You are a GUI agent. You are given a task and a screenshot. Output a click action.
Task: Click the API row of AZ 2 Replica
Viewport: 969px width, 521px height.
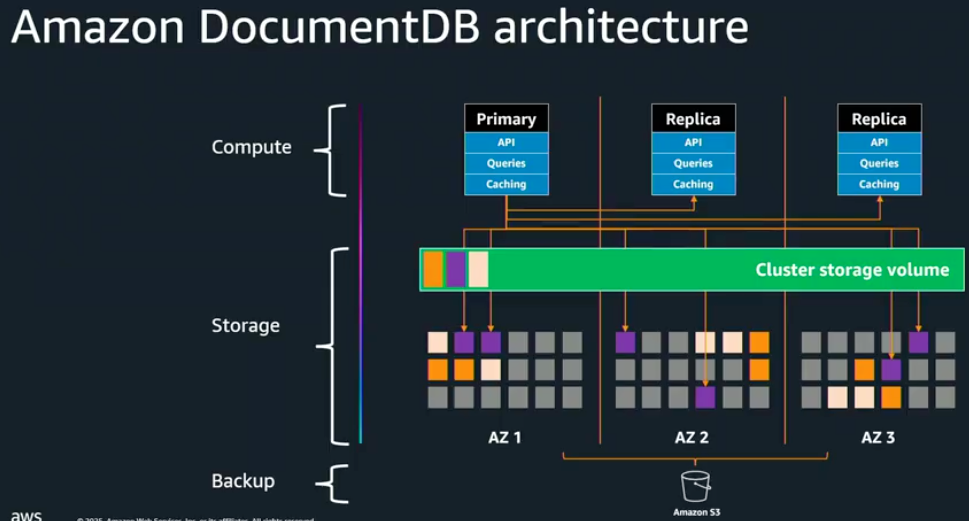pyautogui.click(x=693, y=143)
